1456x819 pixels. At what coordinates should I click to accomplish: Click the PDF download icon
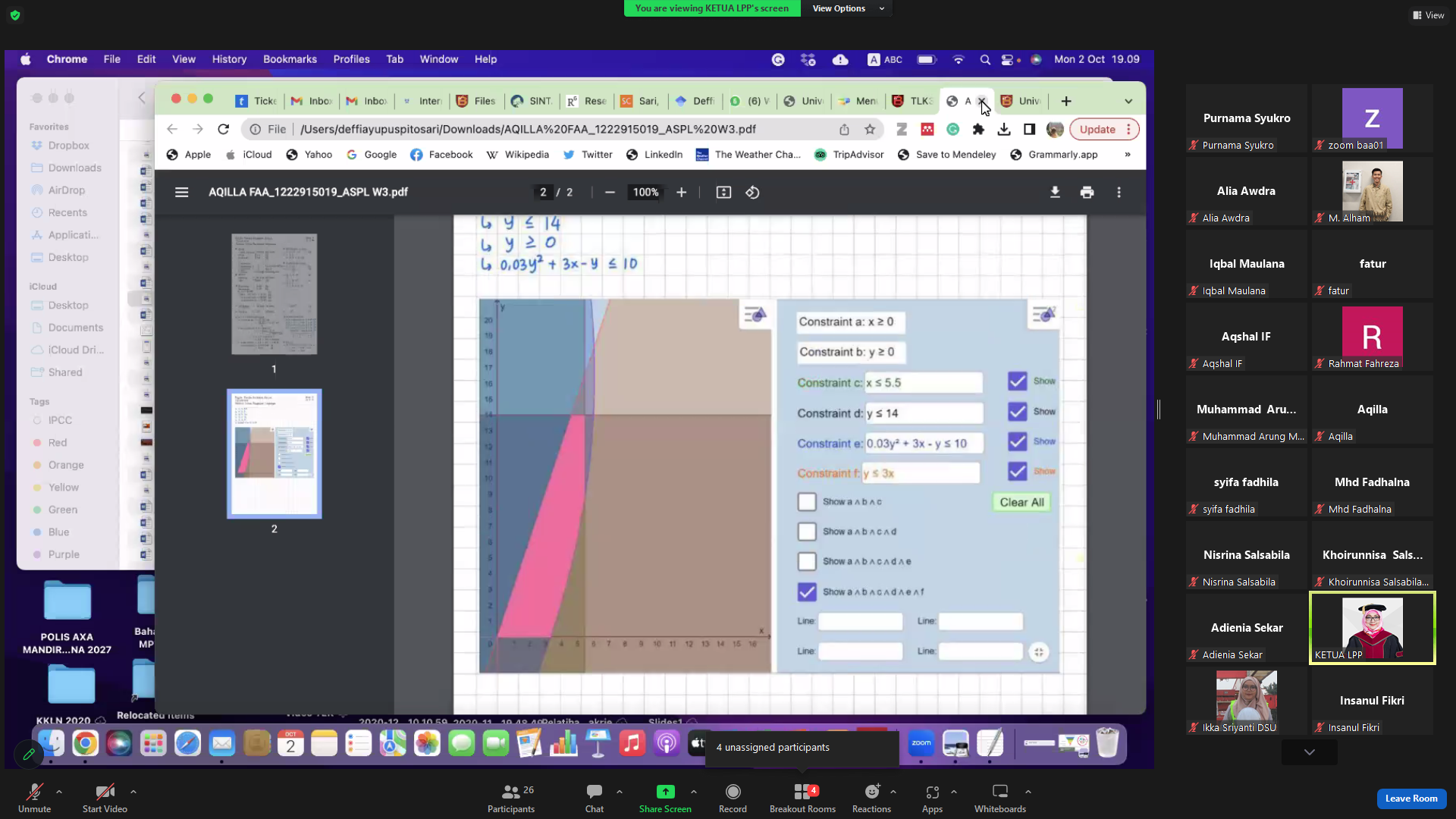pos(1055,193)
